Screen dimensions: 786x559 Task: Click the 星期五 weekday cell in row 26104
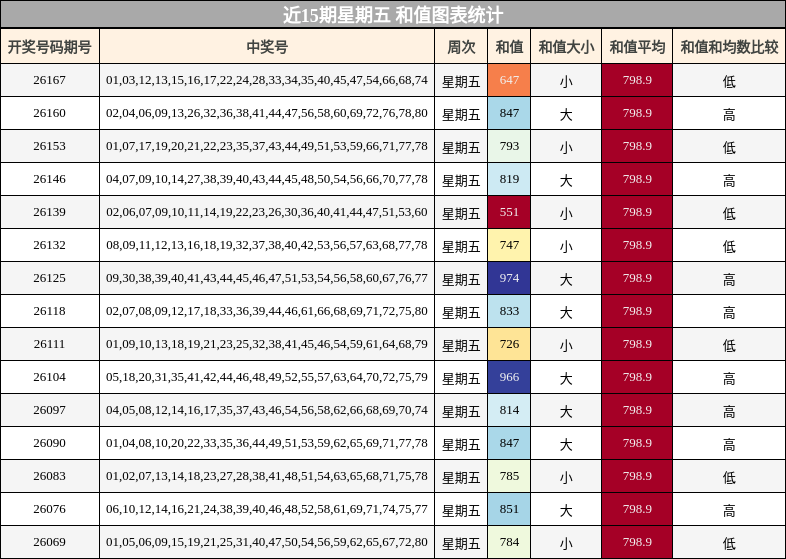click(461, 379)
